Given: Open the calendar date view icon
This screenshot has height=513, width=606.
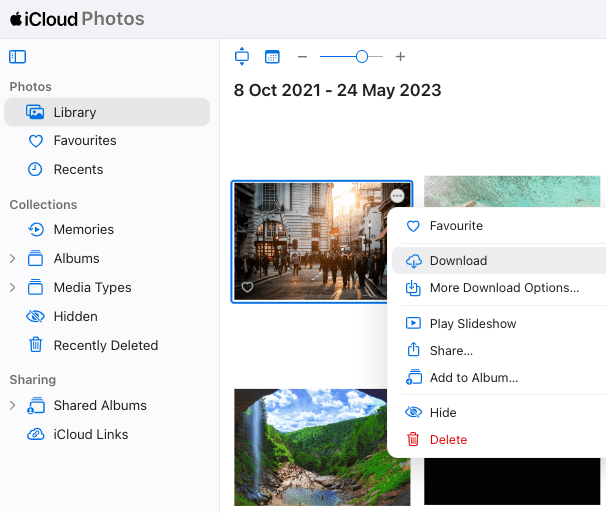Looking at the screenshot, I should [272, 57].
